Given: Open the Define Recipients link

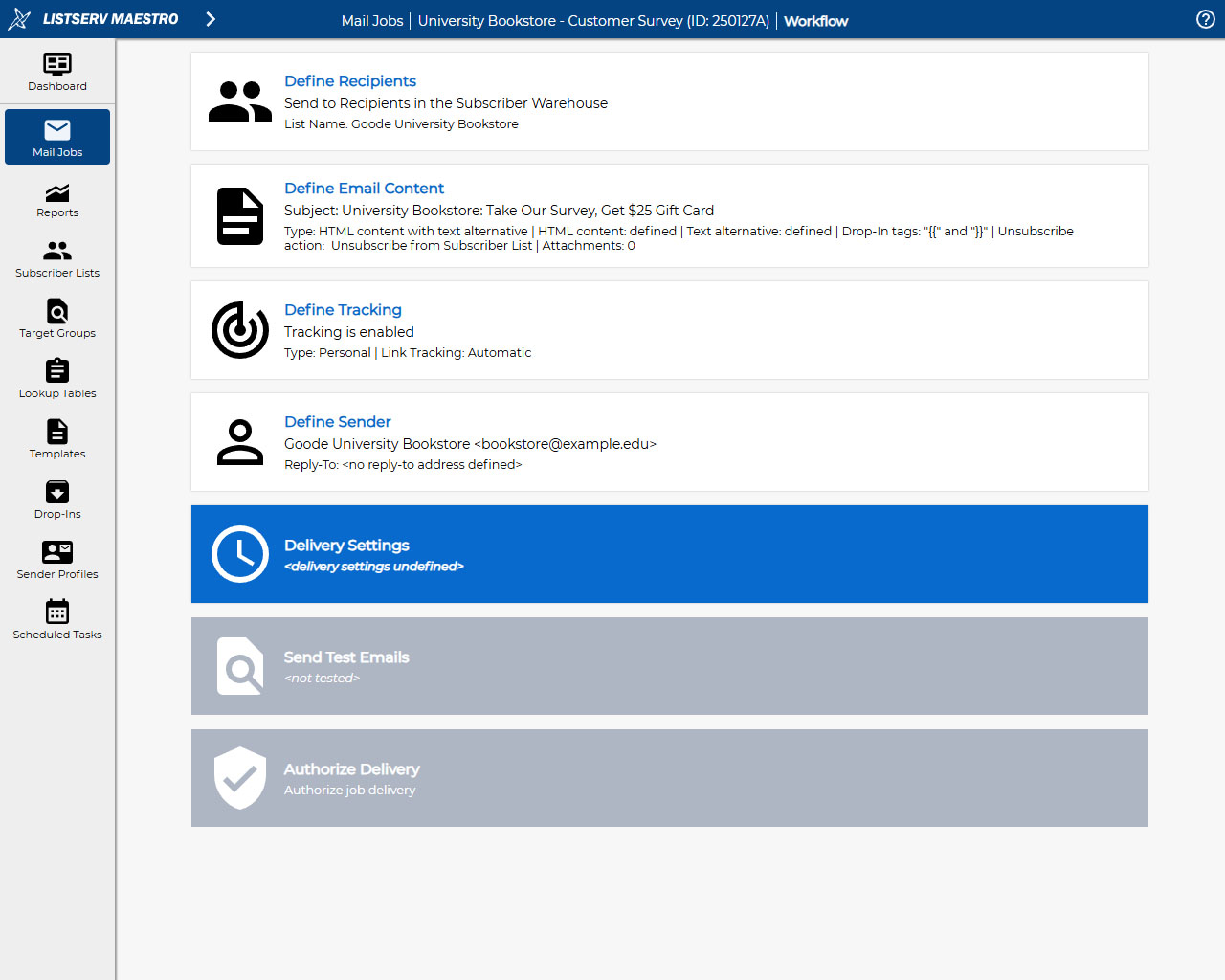Looking at the screenshot, I should coord(350,81).
